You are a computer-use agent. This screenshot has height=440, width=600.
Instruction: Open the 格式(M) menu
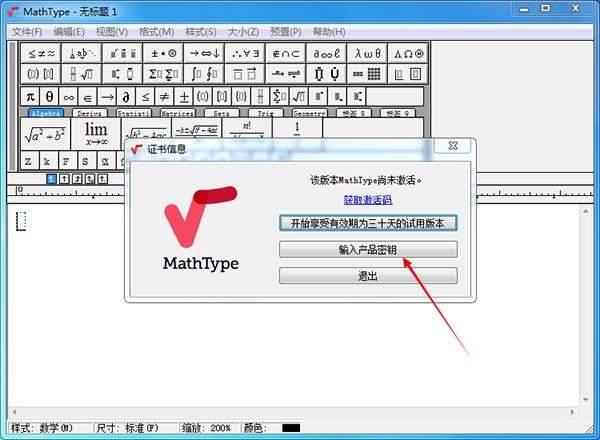pyautogui.click(x=157, y=32)
